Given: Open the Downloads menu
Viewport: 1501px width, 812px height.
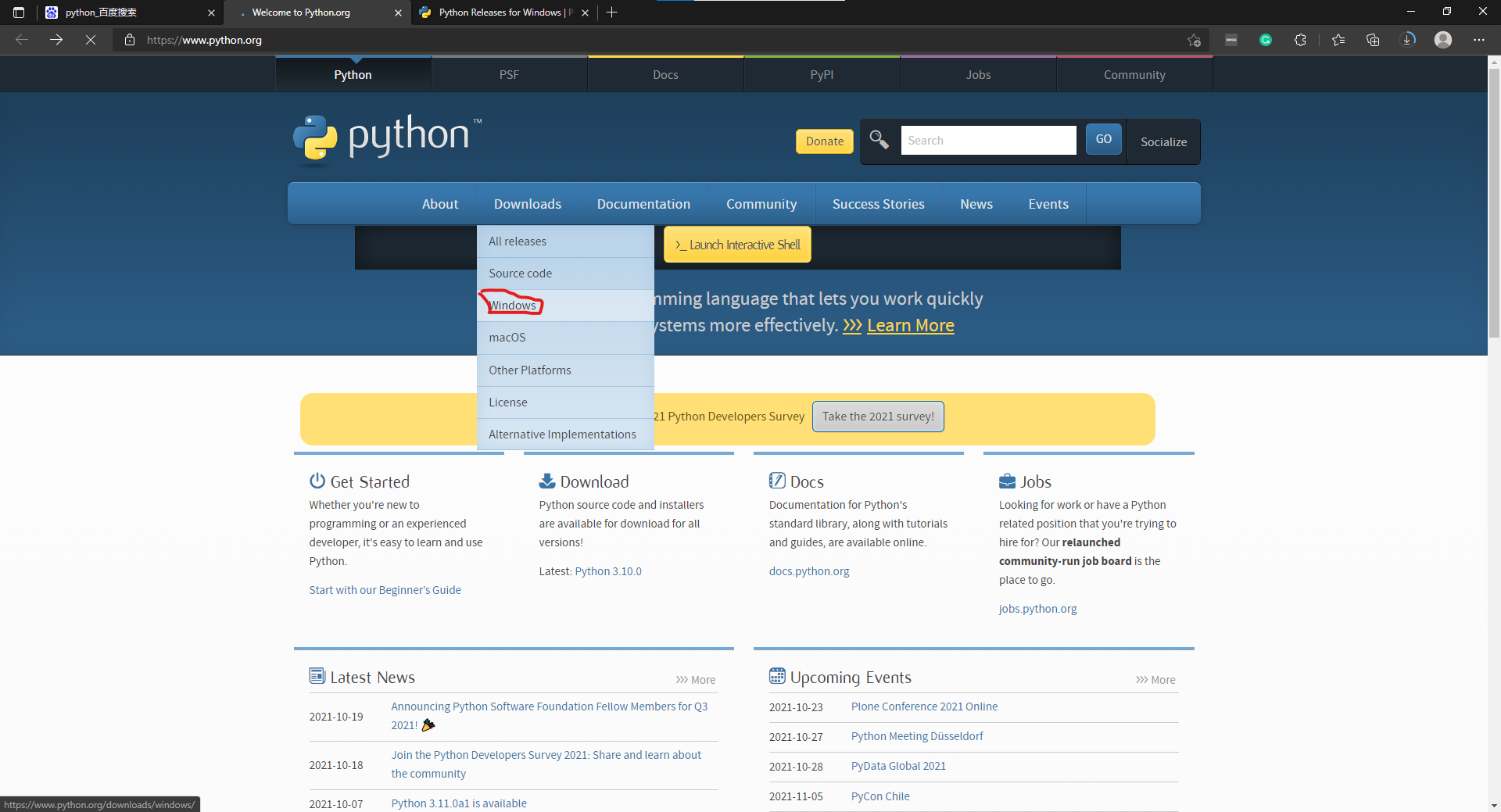Looking at the screenshot, I should click(528, 204).
